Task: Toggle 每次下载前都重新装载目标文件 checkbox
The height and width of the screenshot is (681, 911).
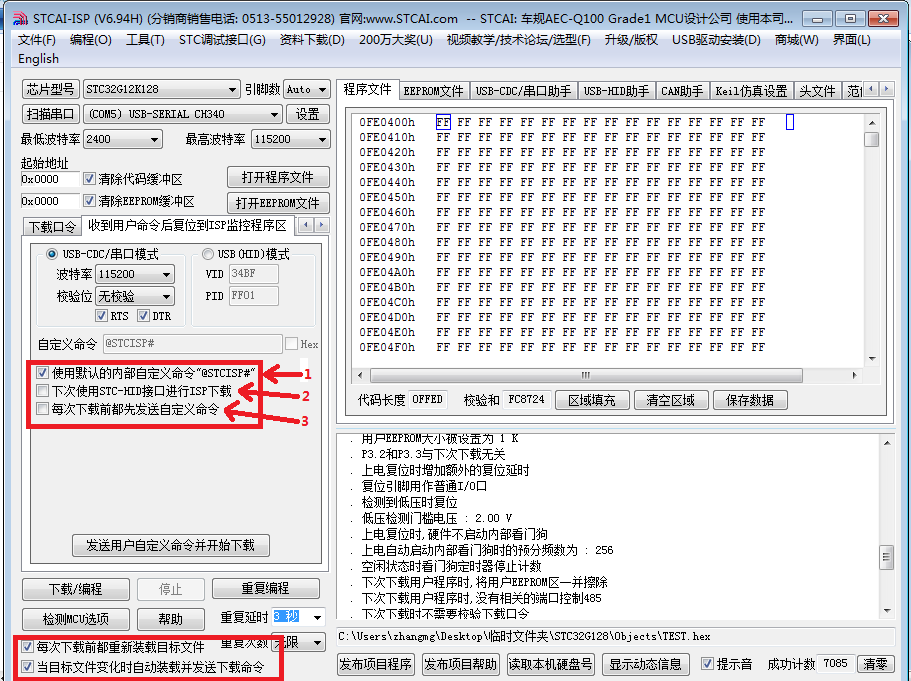Action: (x=27, y=647)
